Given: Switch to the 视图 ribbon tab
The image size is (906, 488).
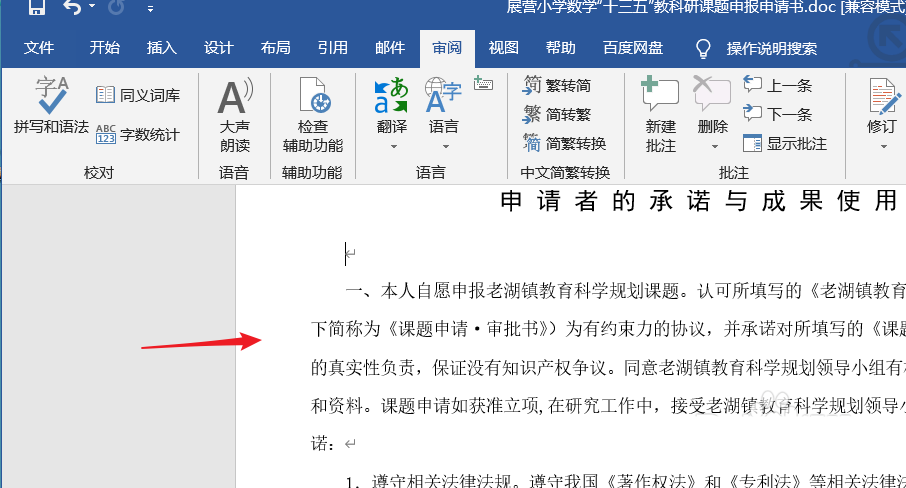Looking at the screenshot, I should [503, 48].
